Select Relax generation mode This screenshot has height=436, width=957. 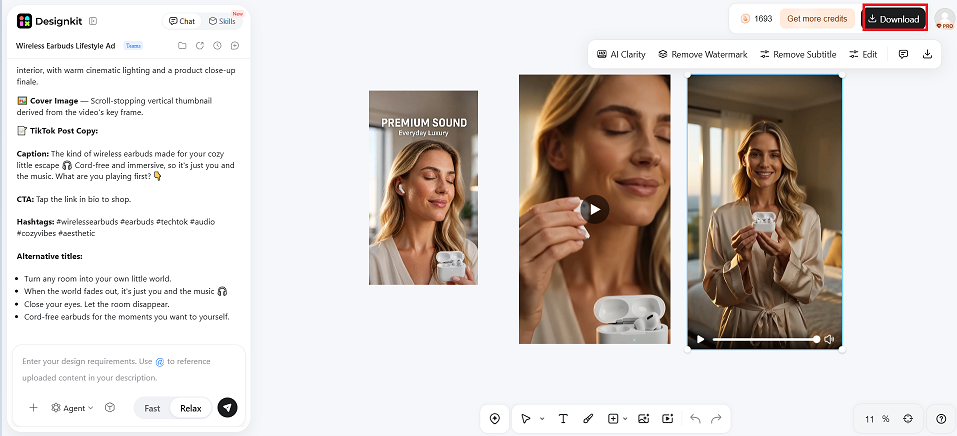pos(190,408)
